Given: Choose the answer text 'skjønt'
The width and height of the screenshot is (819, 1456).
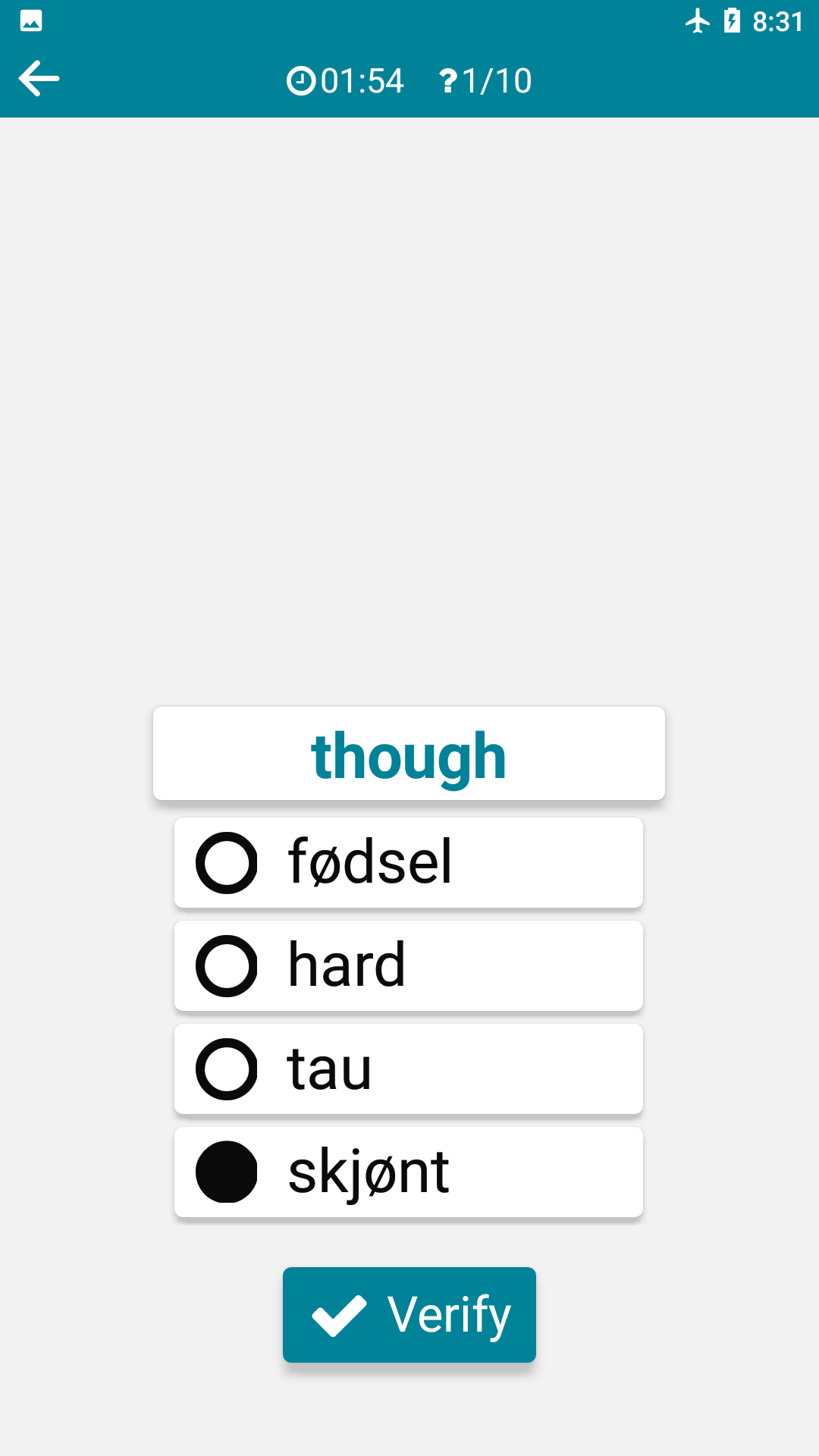Looking at the screenshot, I should coord(369,1173).
